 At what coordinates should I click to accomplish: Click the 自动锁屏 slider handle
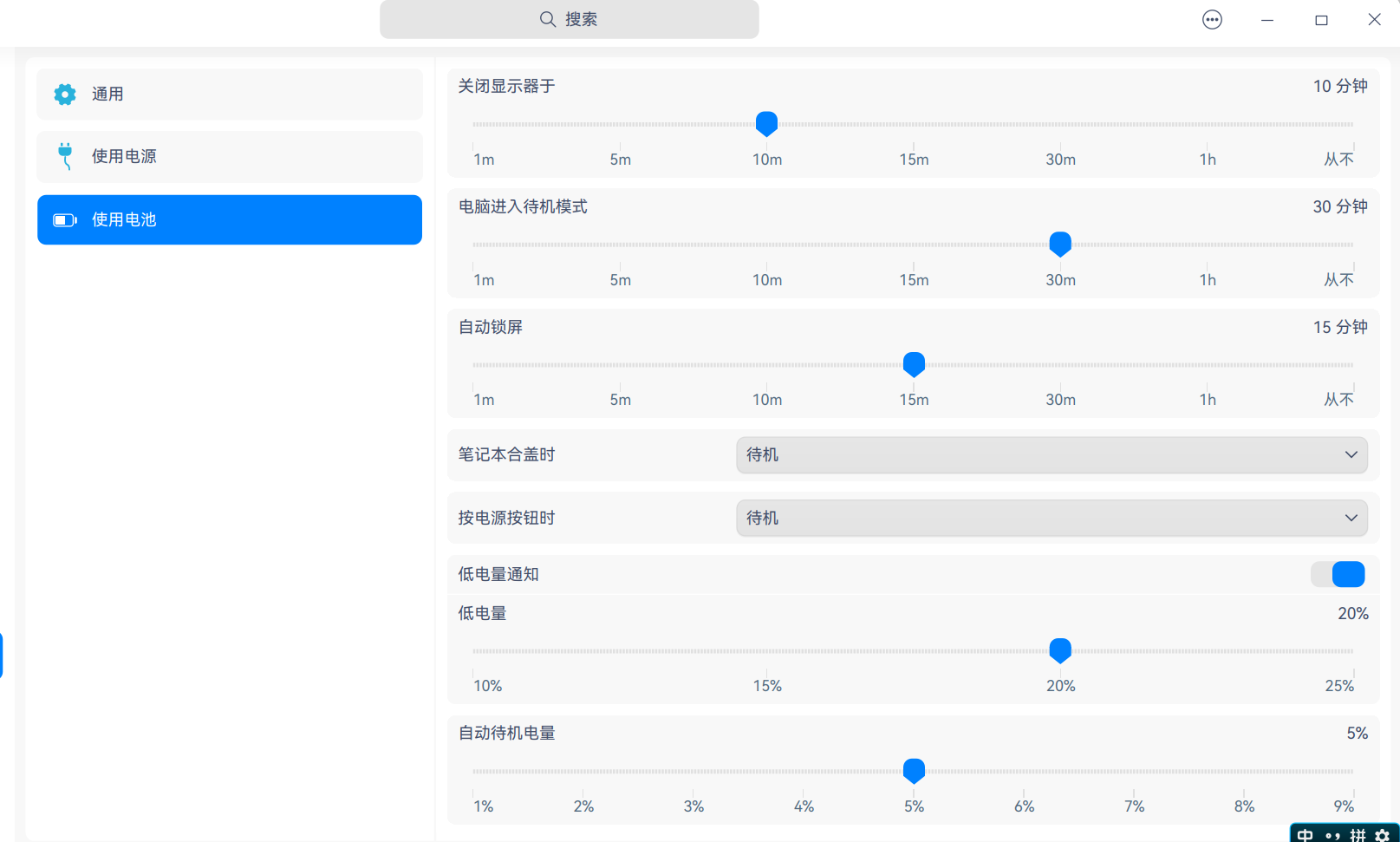[914, 364]
